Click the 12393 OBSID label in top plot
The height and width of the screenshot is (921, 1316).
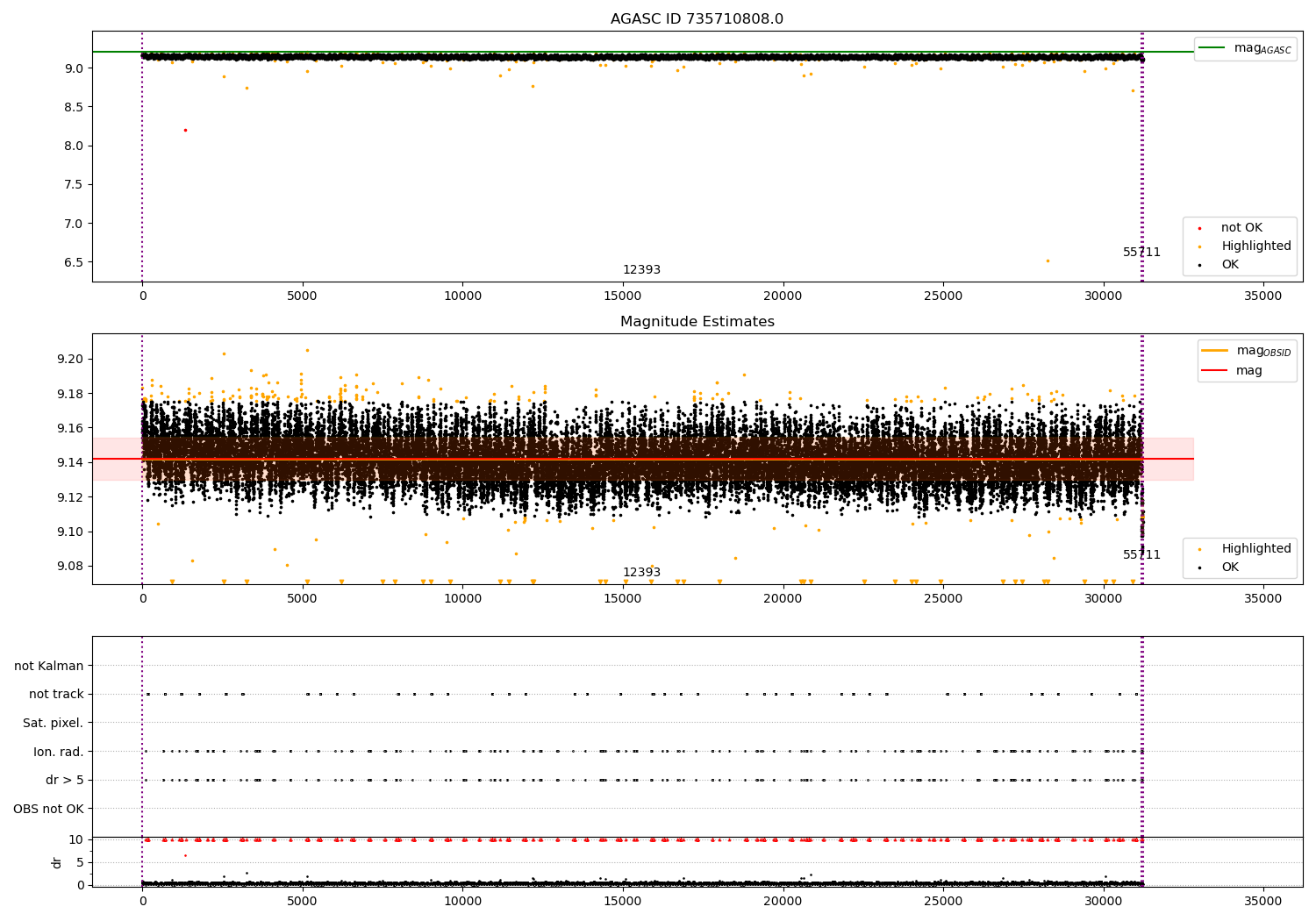(x=641, y=270)
